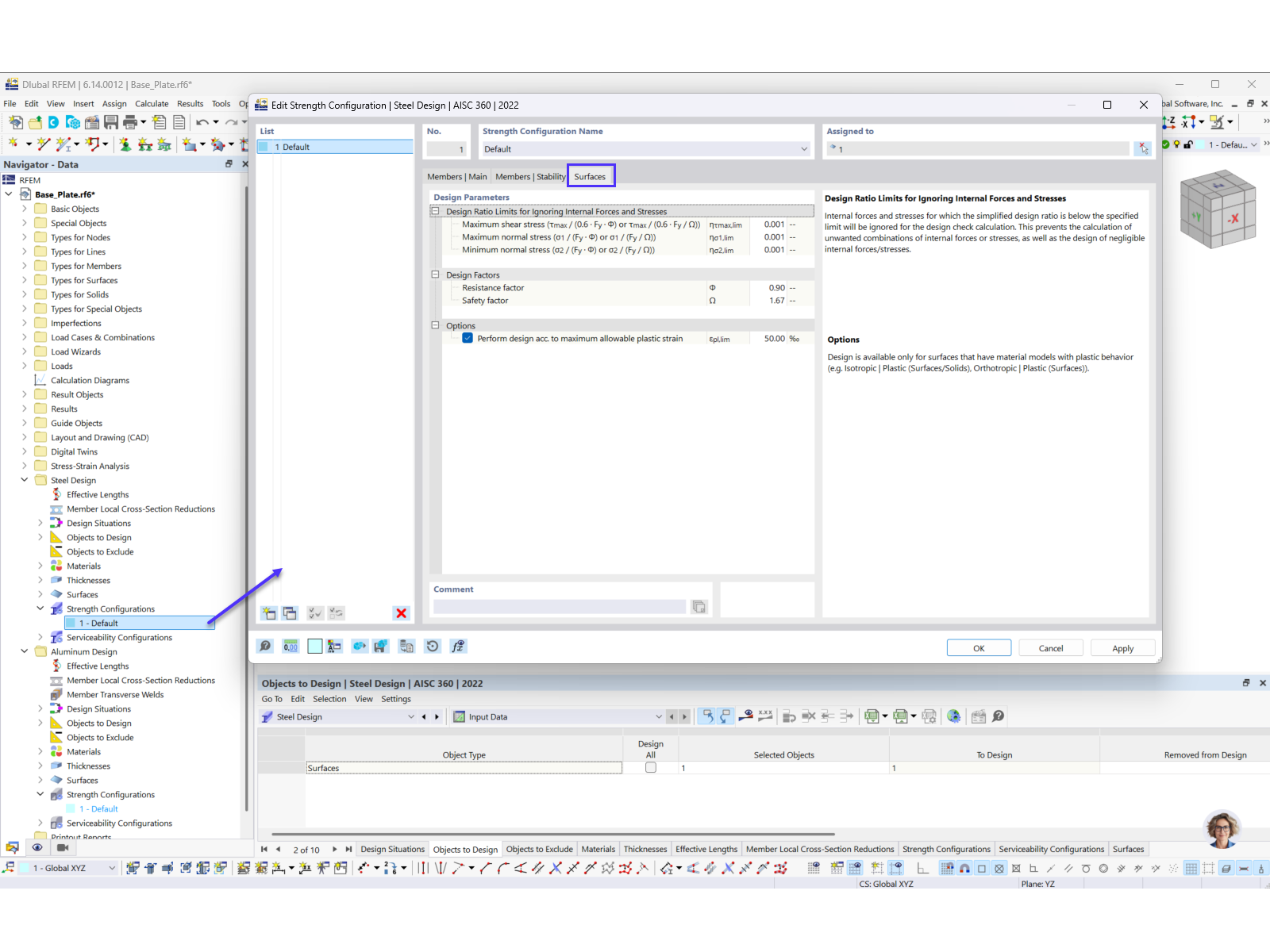Click the eye icon at navigator bottom
Viewport: 1270px width, 952px height.
37,847
